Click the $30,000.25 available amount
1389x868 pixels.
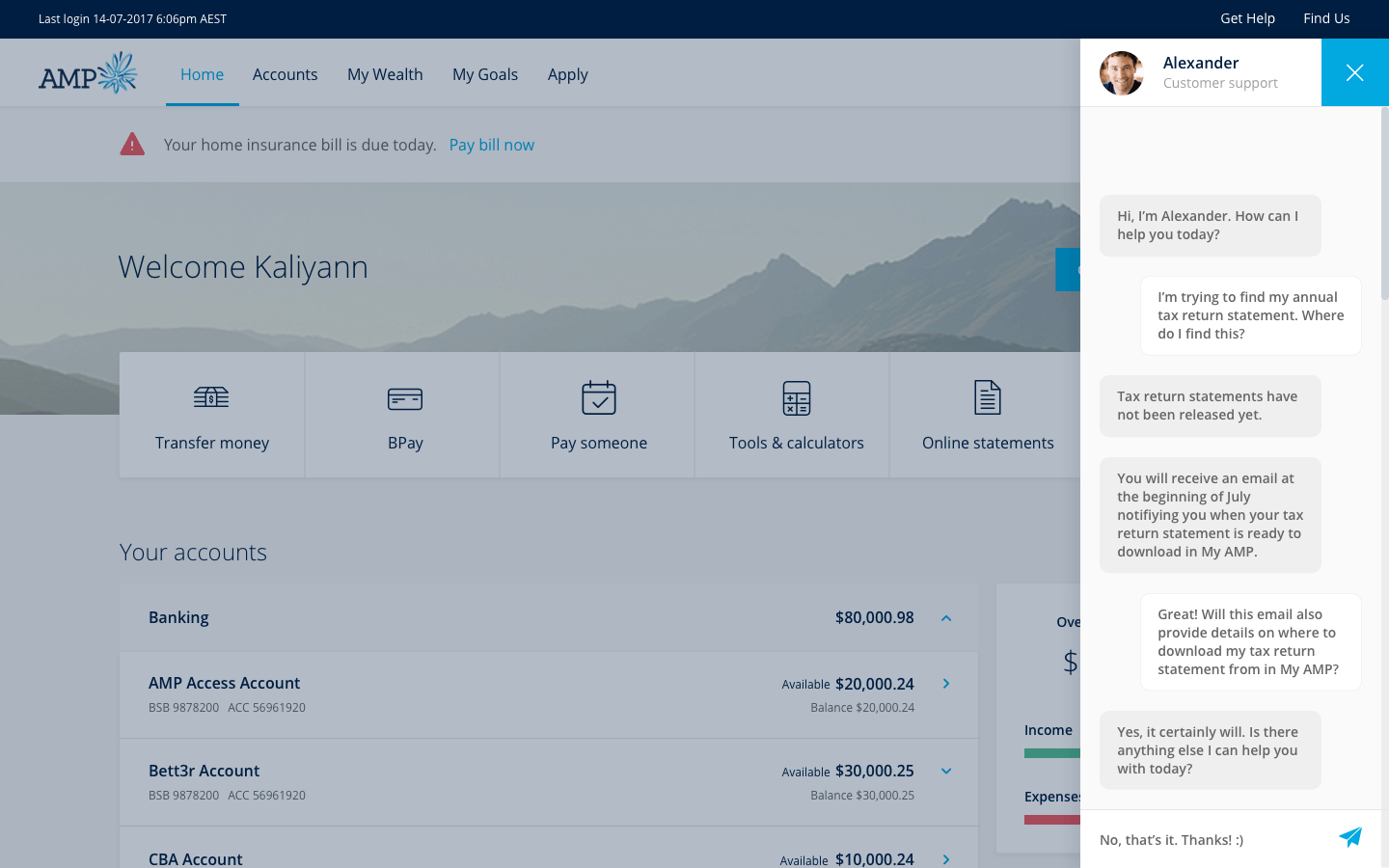pyautogui.click(x=875, y=772)
